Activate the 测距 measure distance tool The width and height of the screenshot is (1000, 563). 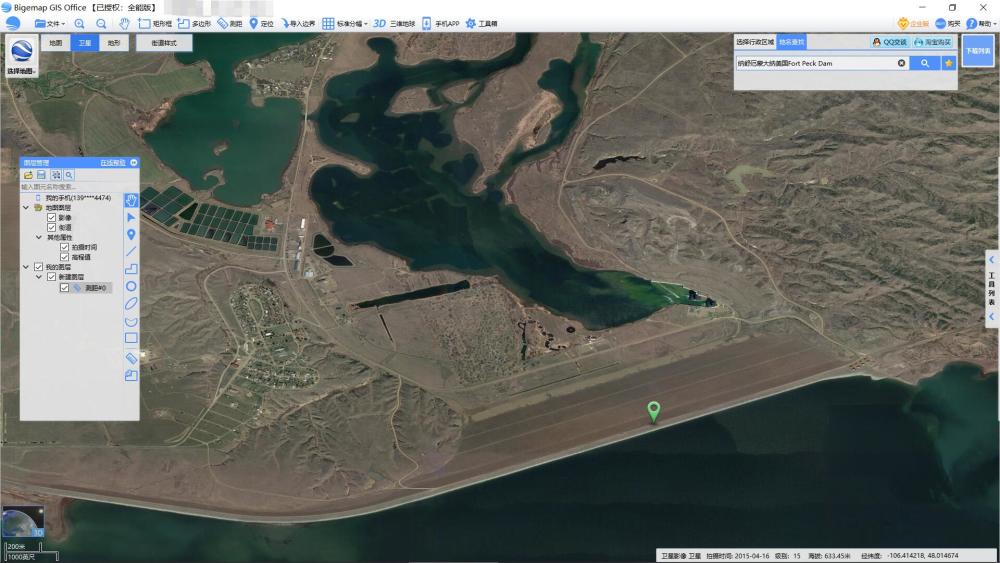point(230,24)
